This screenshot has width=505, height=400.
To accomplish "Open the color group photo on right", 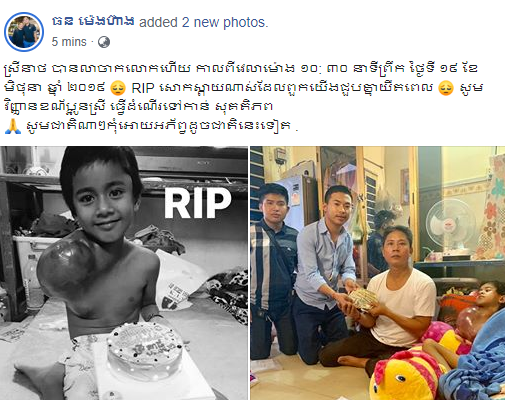I will click(x=378, y=273).
